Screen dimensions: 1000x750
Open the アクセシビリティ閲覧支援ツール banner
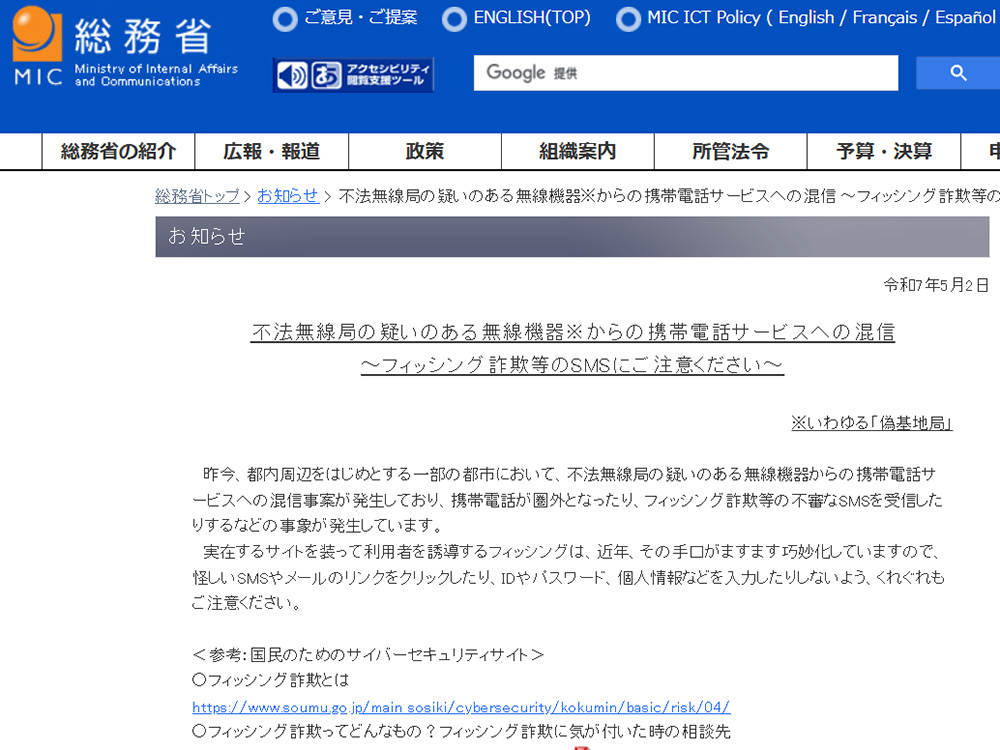(x=385, y=73)
